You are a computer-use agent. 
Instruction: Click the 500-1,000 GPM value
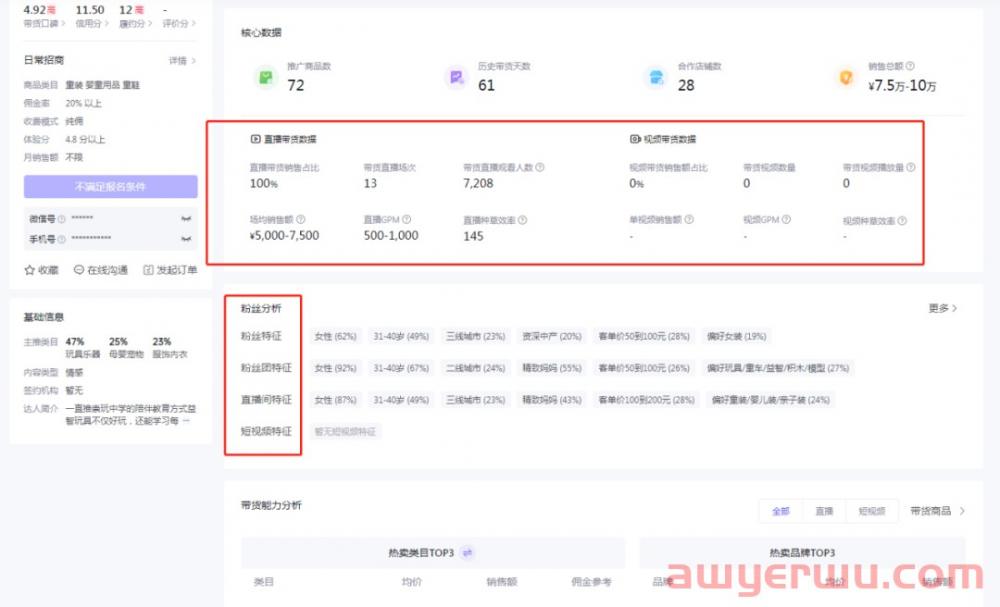tap(391, 235)
